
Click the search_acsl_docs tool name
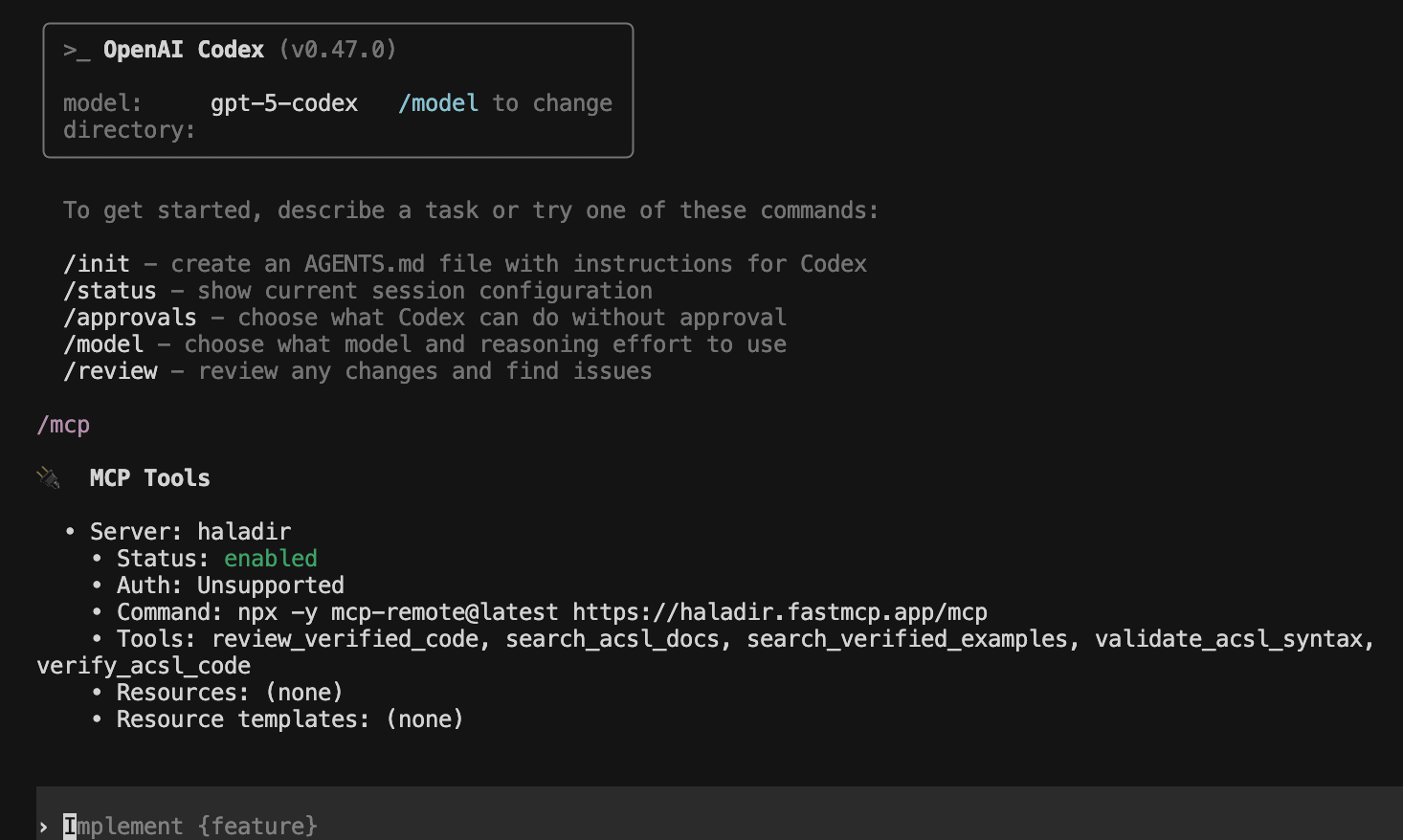[x=612, y=639]
